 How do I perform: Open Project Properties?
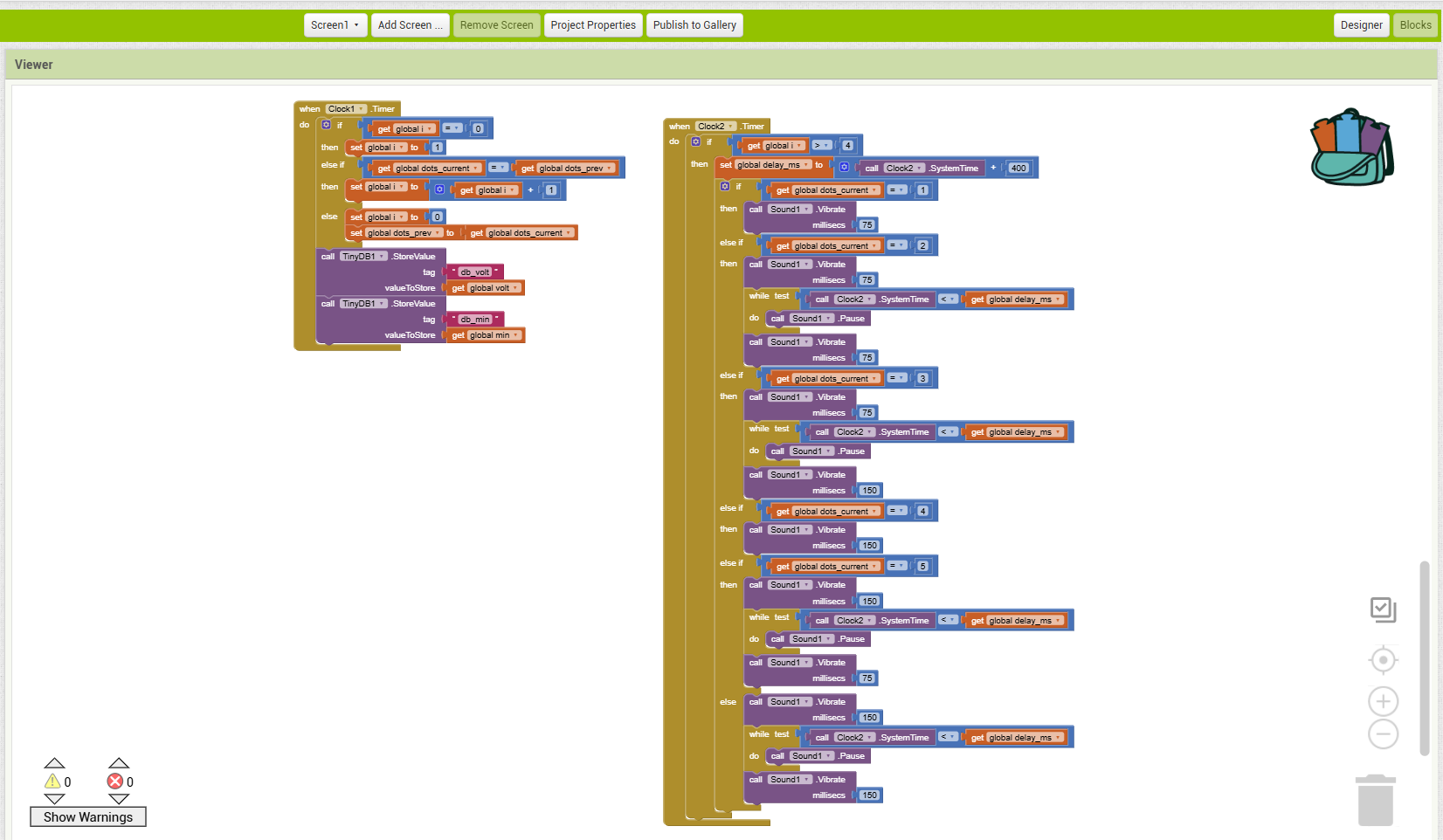[x=593, y=25]
